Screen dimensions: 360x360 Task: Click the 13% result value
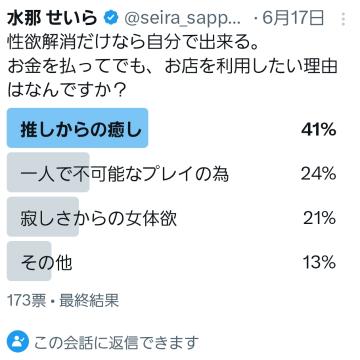[319, 263]
